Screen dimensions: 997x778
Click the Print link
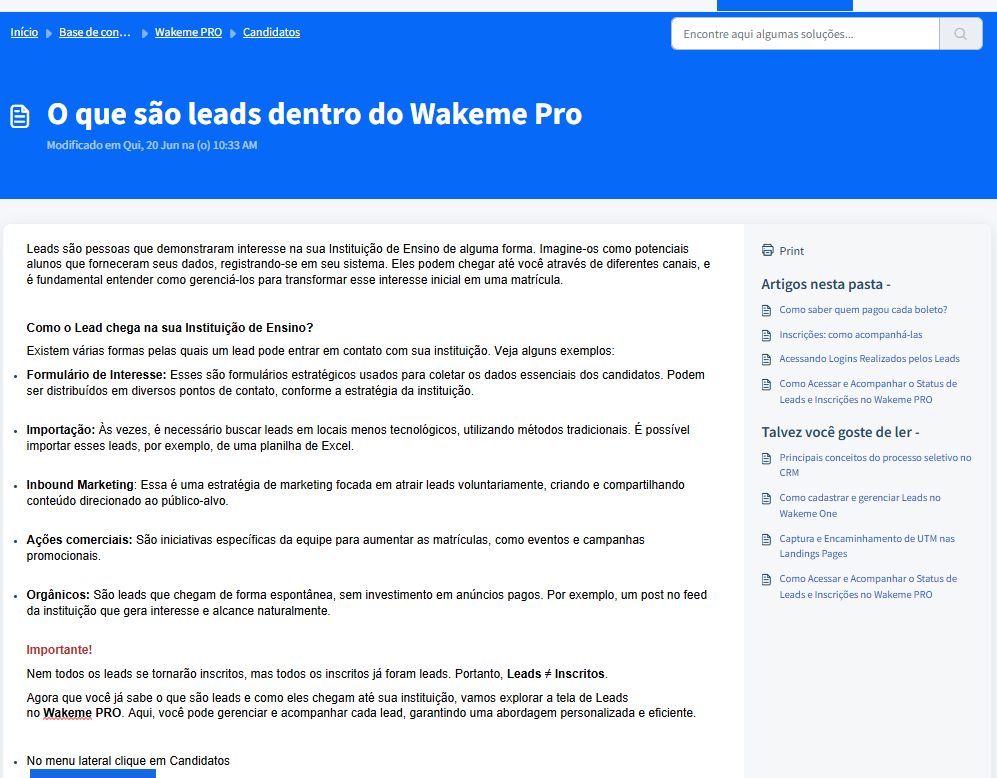(x=792, y=251)
